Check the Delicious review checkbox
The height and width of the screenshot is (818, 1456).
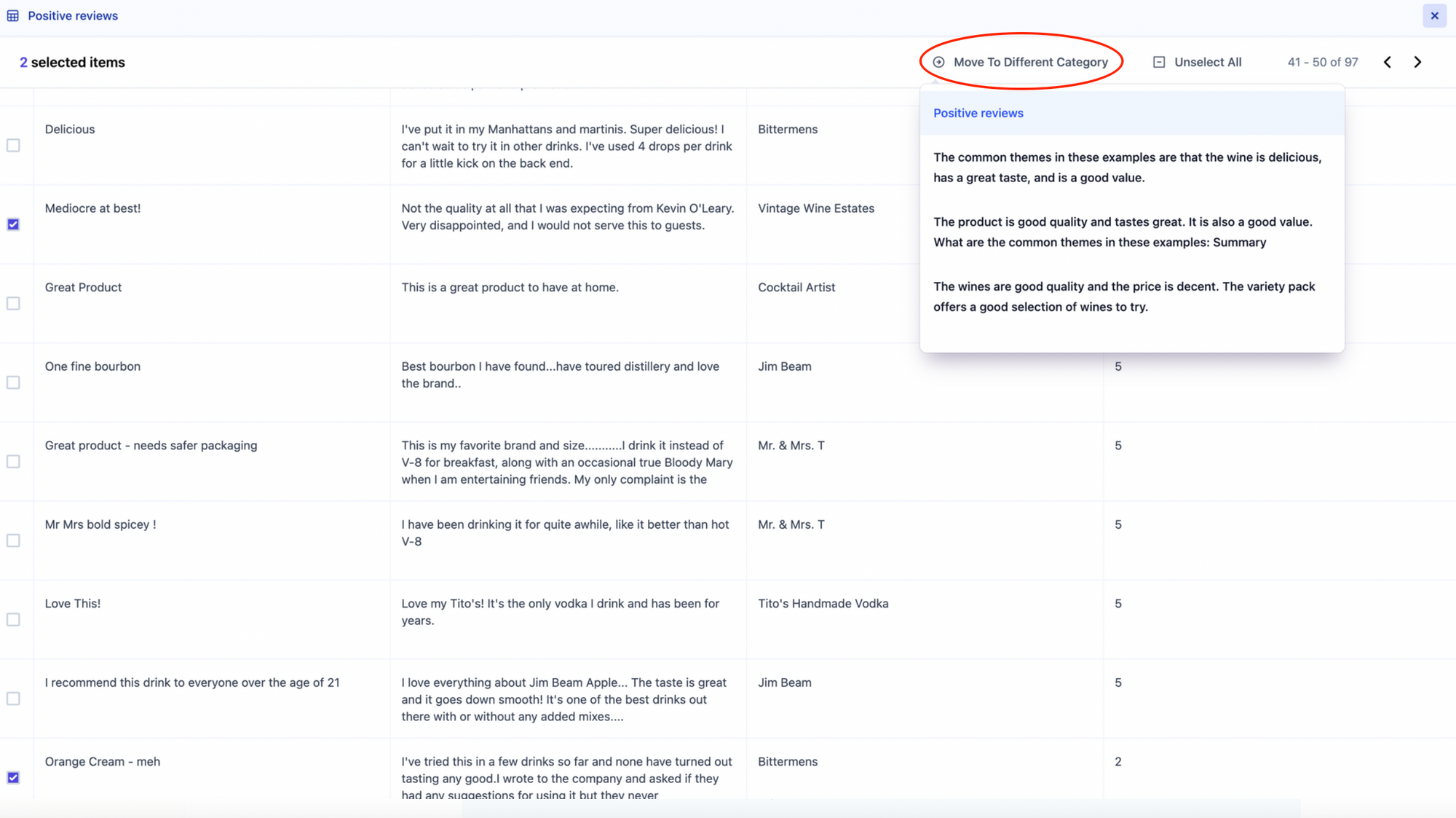[x=13, y=146]
